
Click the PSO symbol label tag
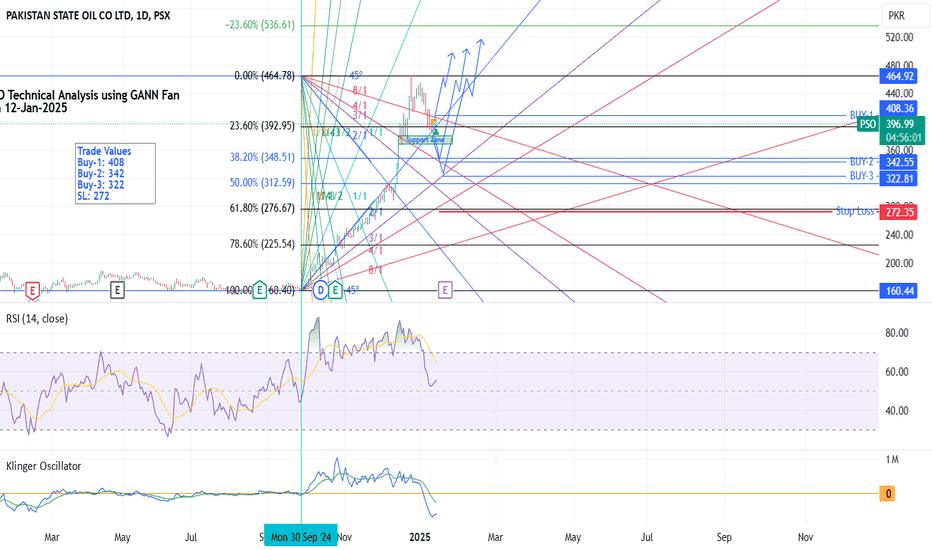(x=867, y=124)
